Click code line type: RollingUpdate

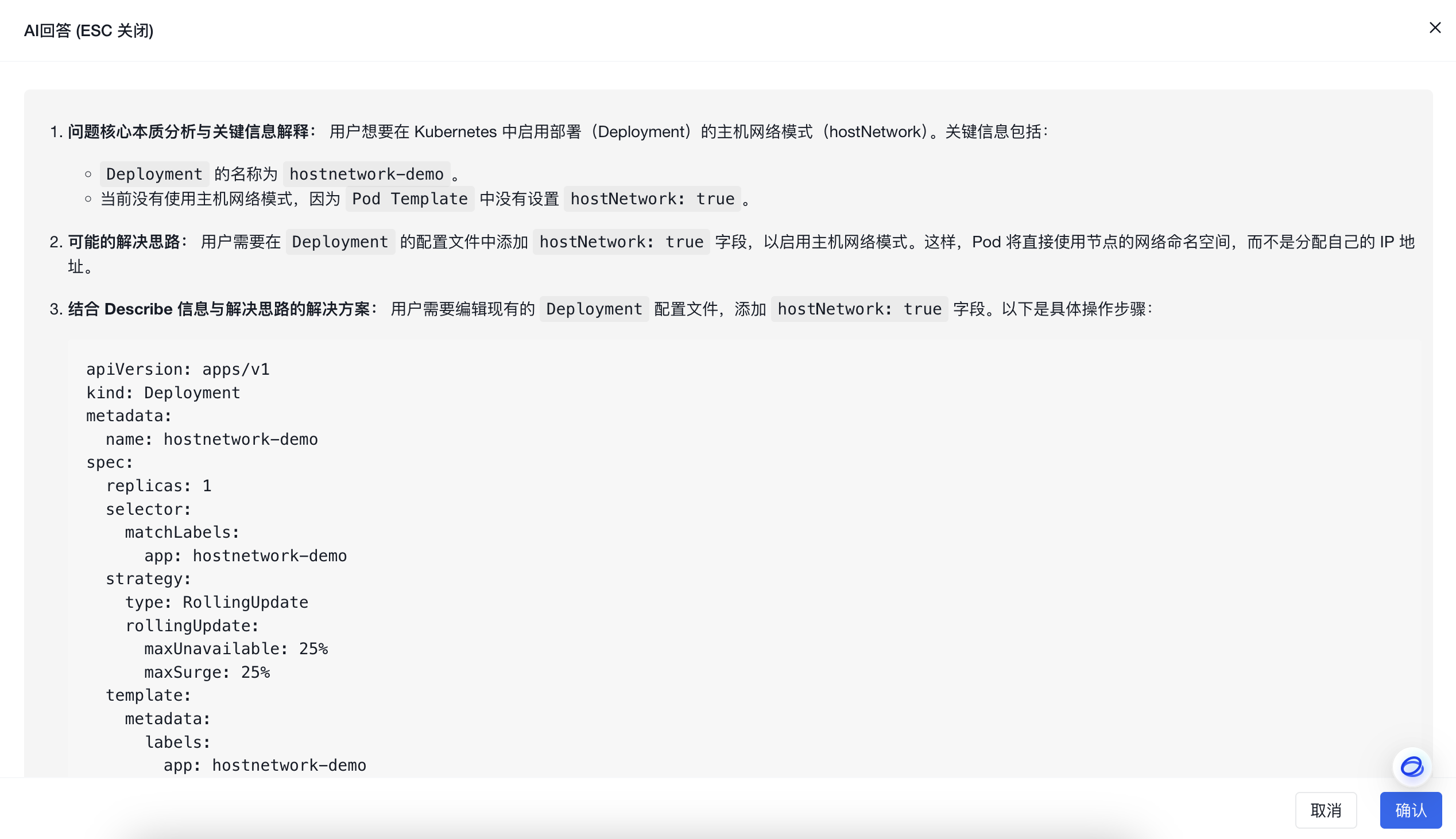tap(216, 602)
